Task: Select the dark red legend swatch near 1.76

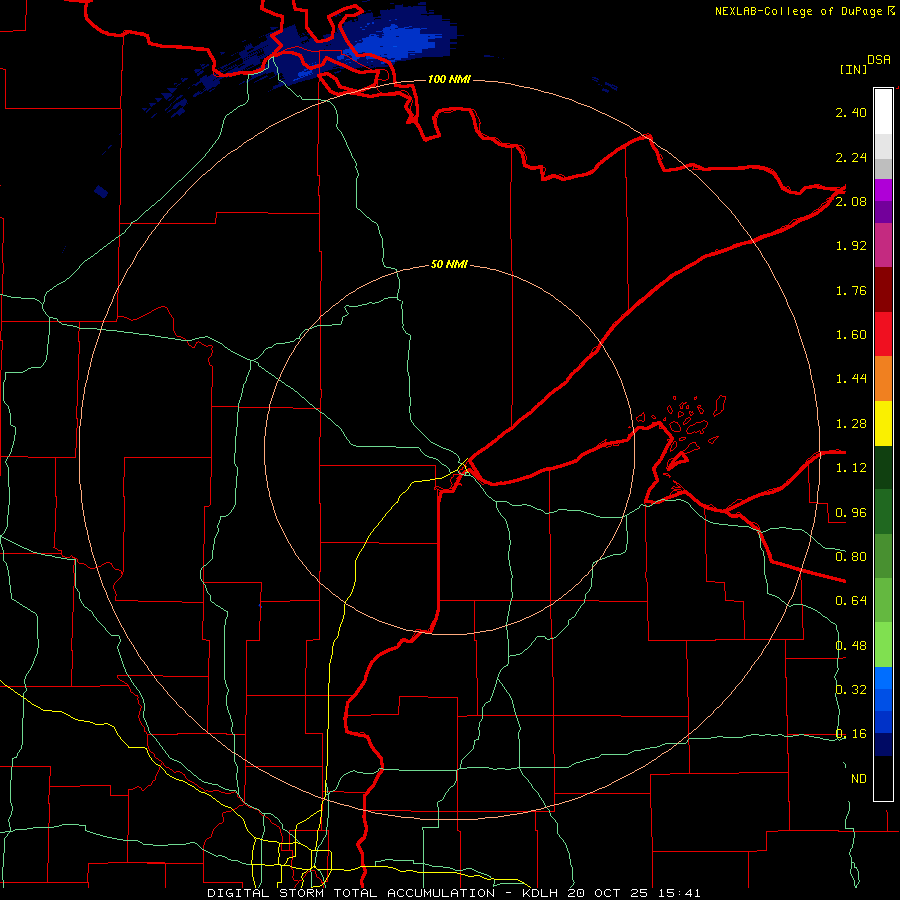Action: [883, 290]
